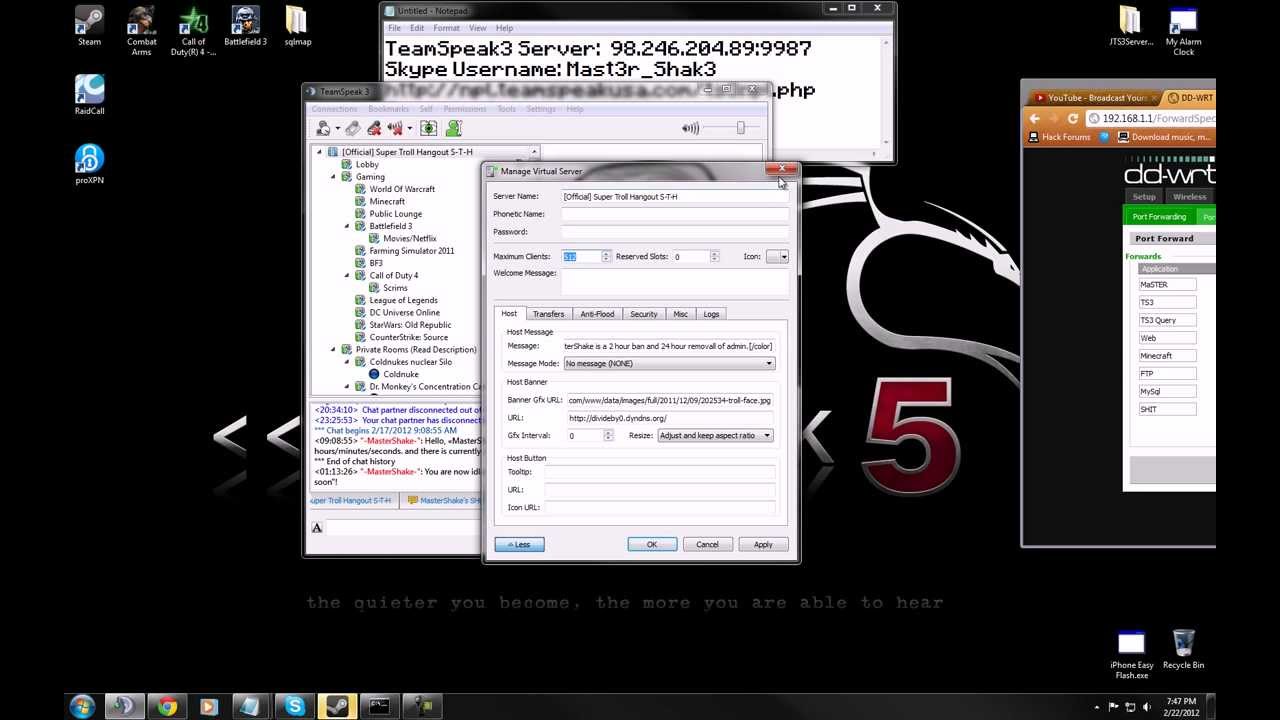This screenshot has height=720, width=1280.
Task: Open the Recycle Bin
Action: click(1183, 648)
